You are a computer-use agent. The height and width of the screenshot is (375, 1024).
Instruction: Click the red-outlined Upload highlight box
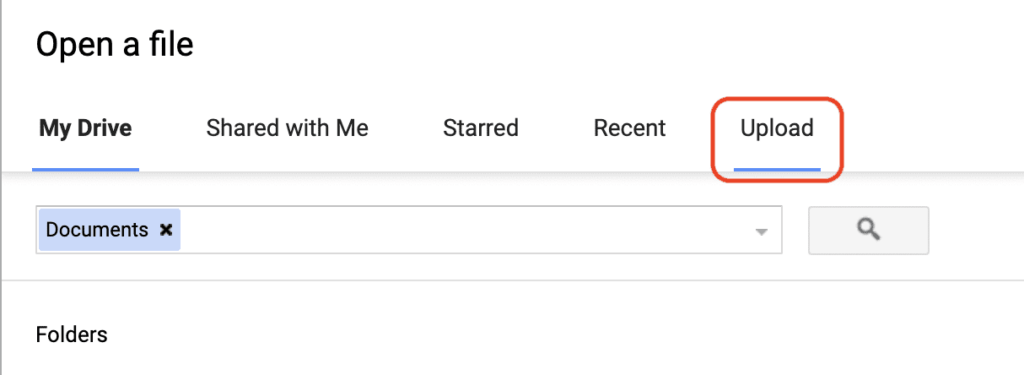(777, 139)
